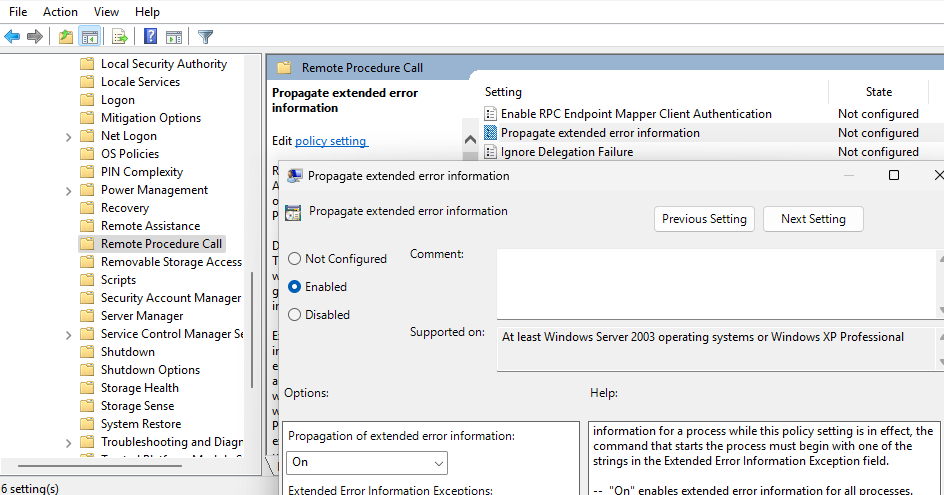Select the Server Manager tree item
This screenshot has width=944, height=495.
tap(142, 316)
